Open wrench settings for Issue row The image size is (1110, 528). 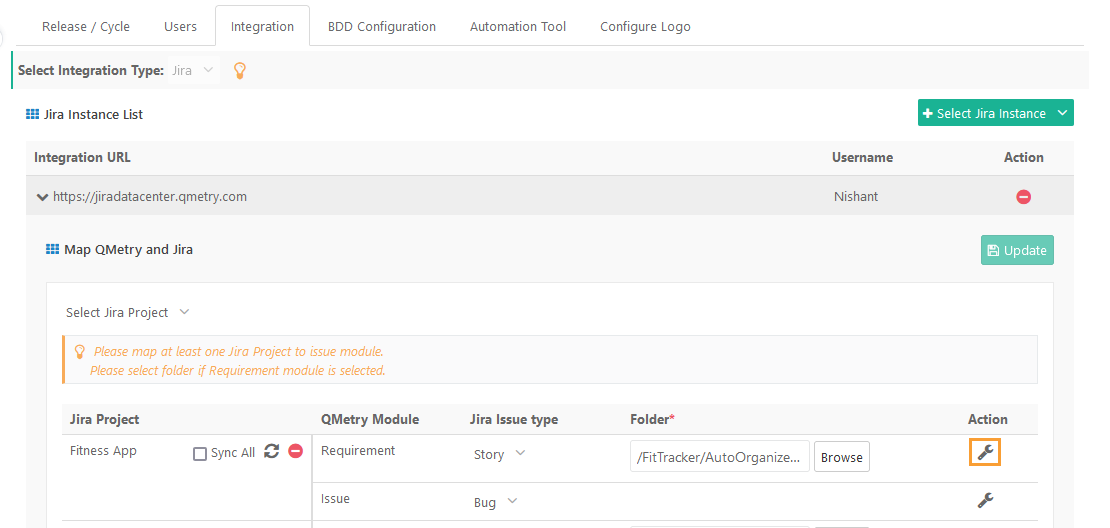(x=985, y=501)
